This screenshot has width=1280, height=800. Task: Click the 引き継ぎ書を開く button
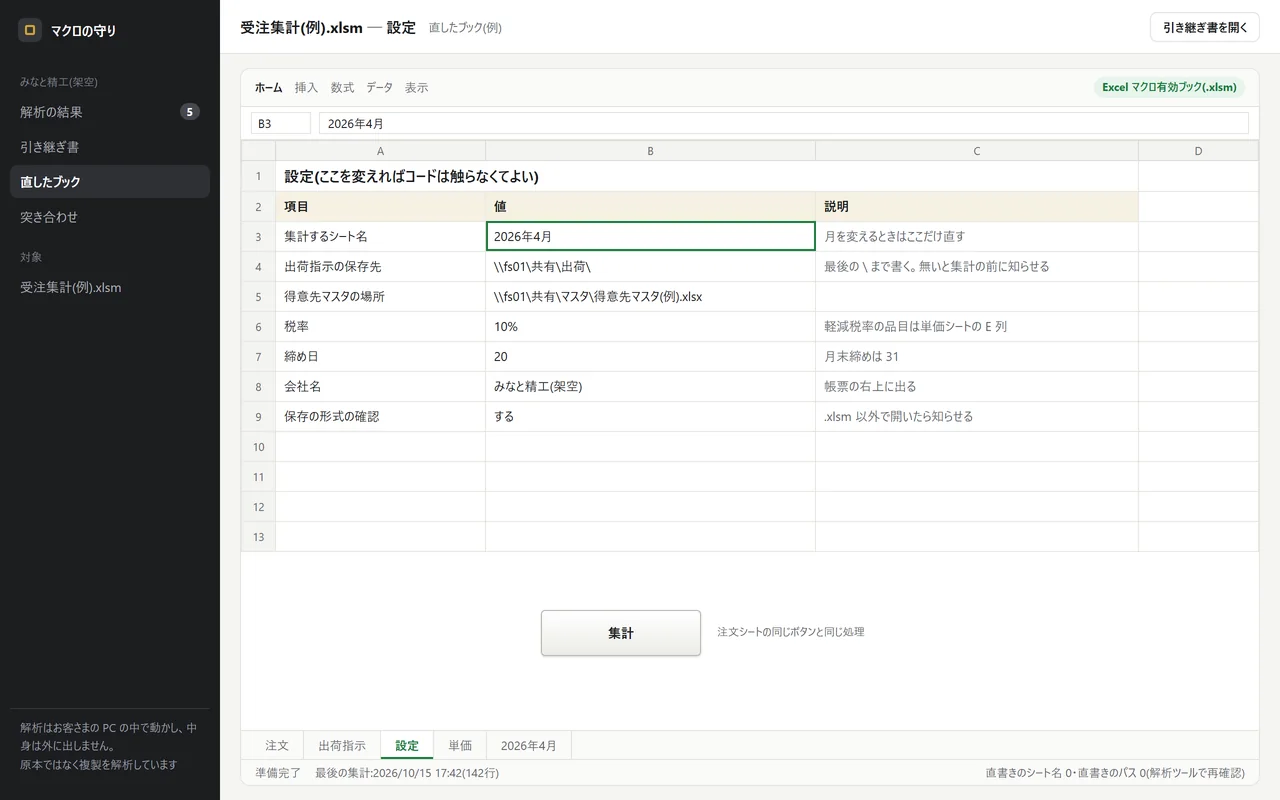pos(1205,27)
